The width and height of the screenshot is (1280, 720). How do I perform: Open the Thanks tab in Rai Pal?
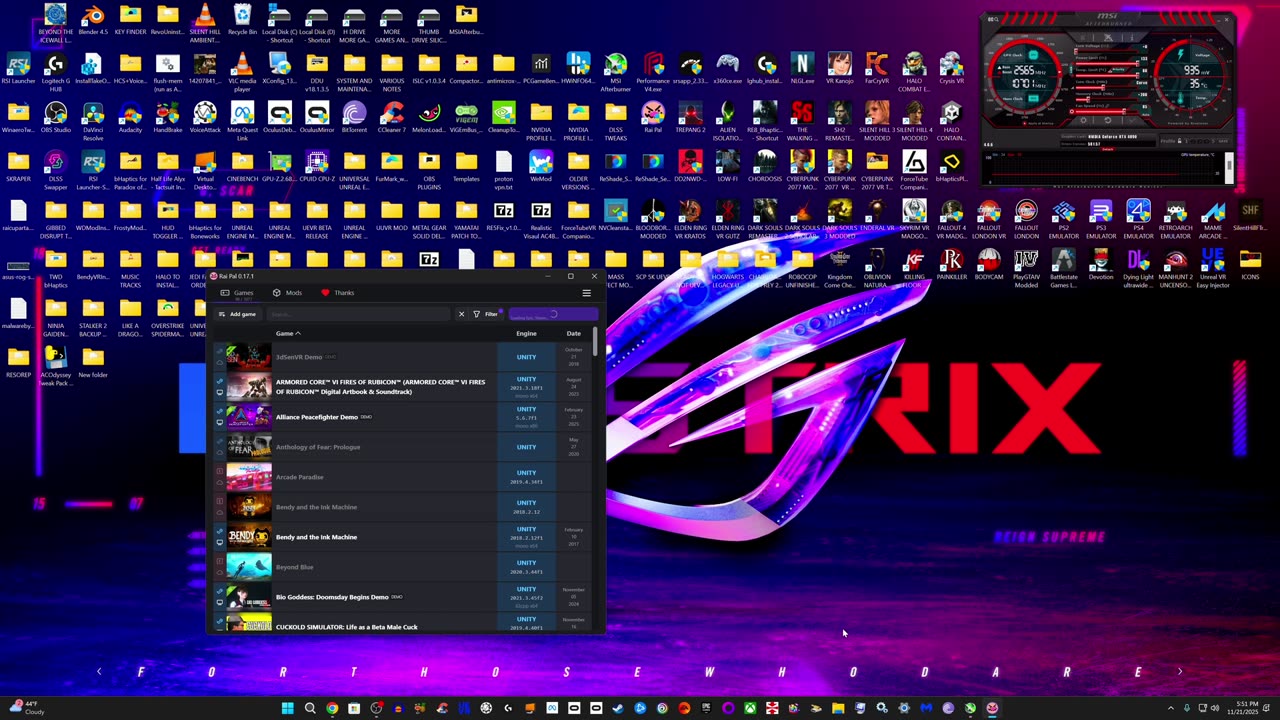pyautogui.click(x=337, y=293)
